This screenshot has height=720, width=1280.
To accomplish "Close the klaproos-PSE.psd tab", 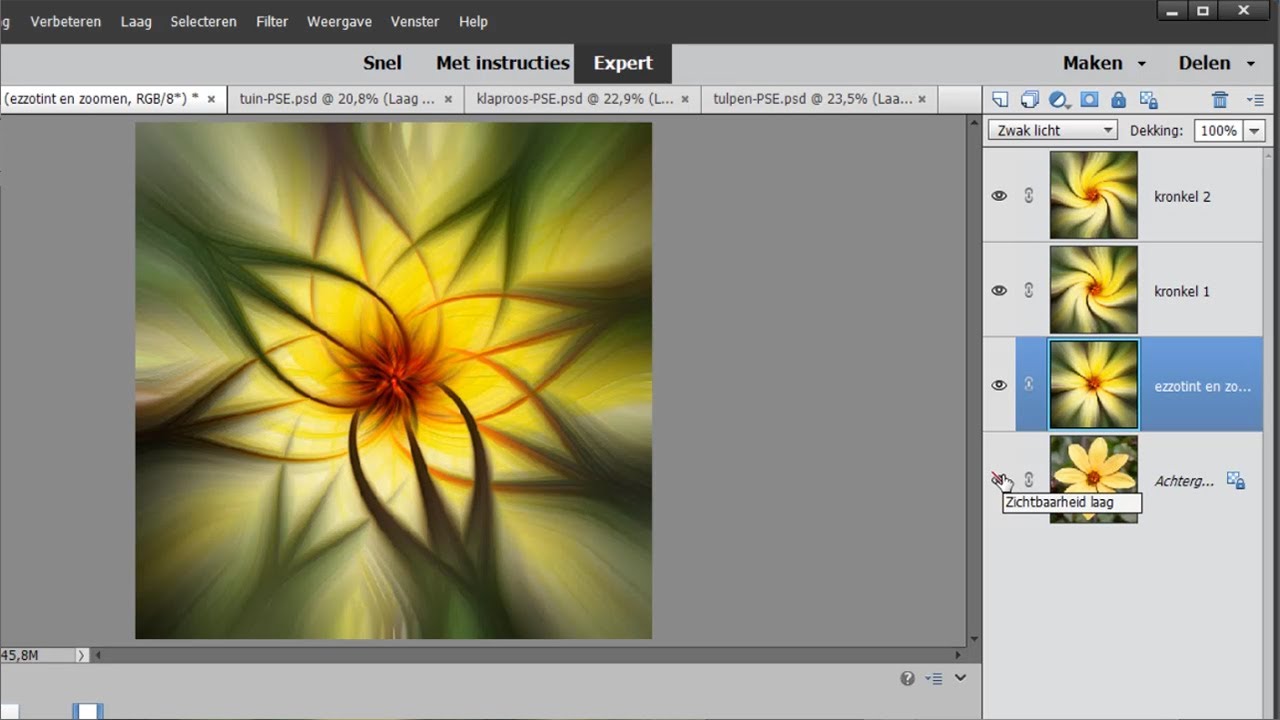I will click(x=685, y=99).
